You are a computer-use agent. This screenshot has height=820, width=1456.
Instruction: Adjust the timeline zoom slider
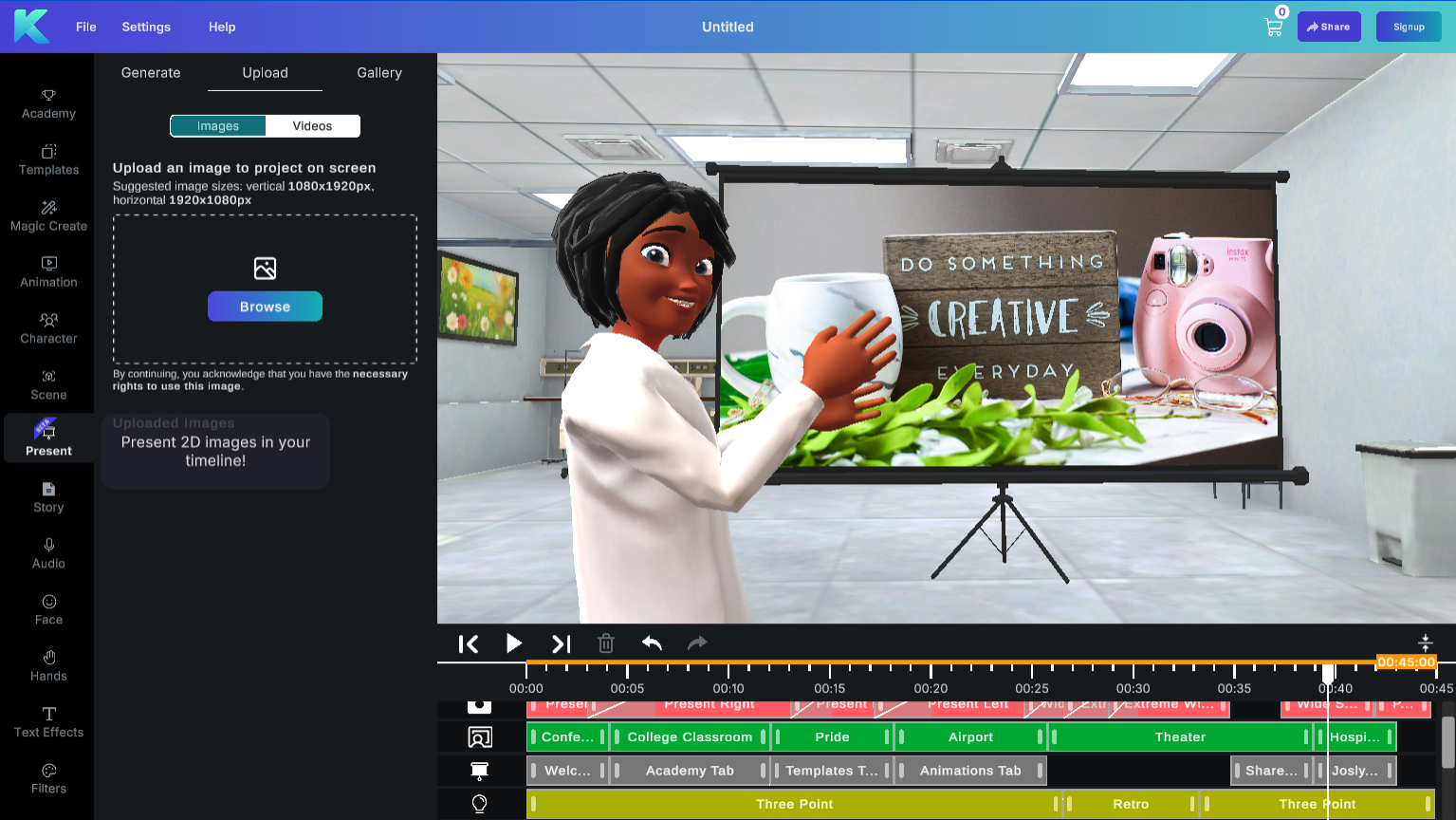[x=1426, y=643]
